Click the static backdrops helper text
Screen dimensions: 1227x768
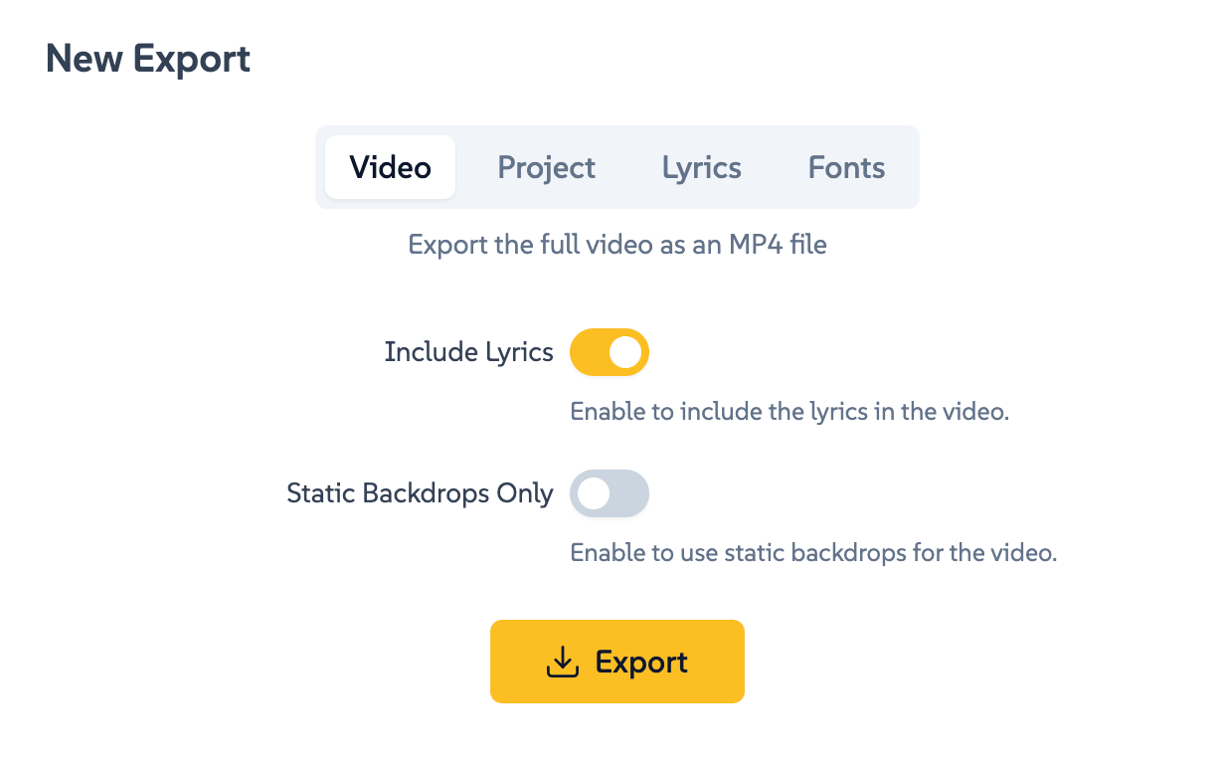[813, 552]
